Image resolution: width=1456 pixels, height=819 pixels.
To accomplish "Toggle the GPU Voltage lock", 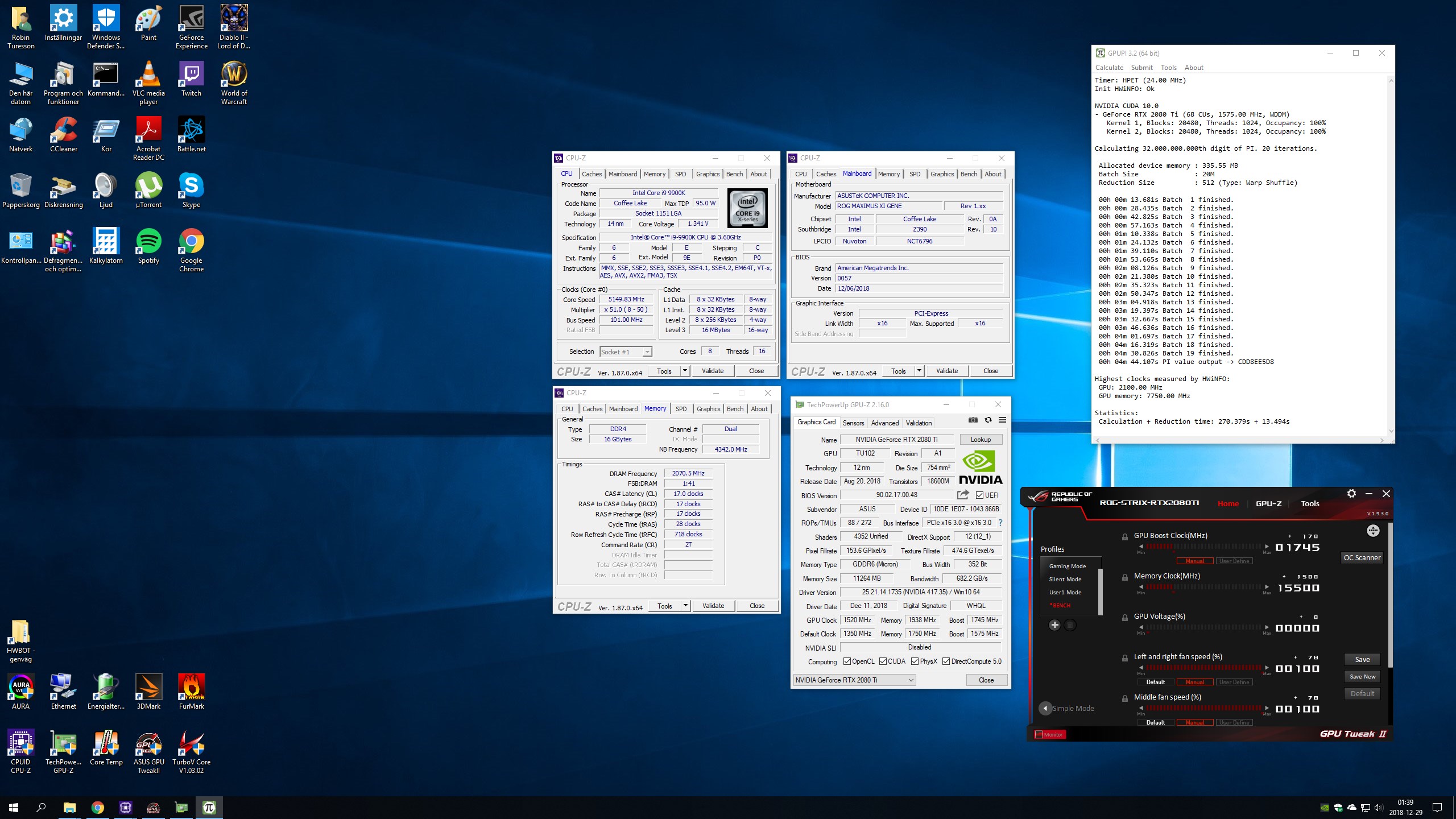I will [1125, 617].
